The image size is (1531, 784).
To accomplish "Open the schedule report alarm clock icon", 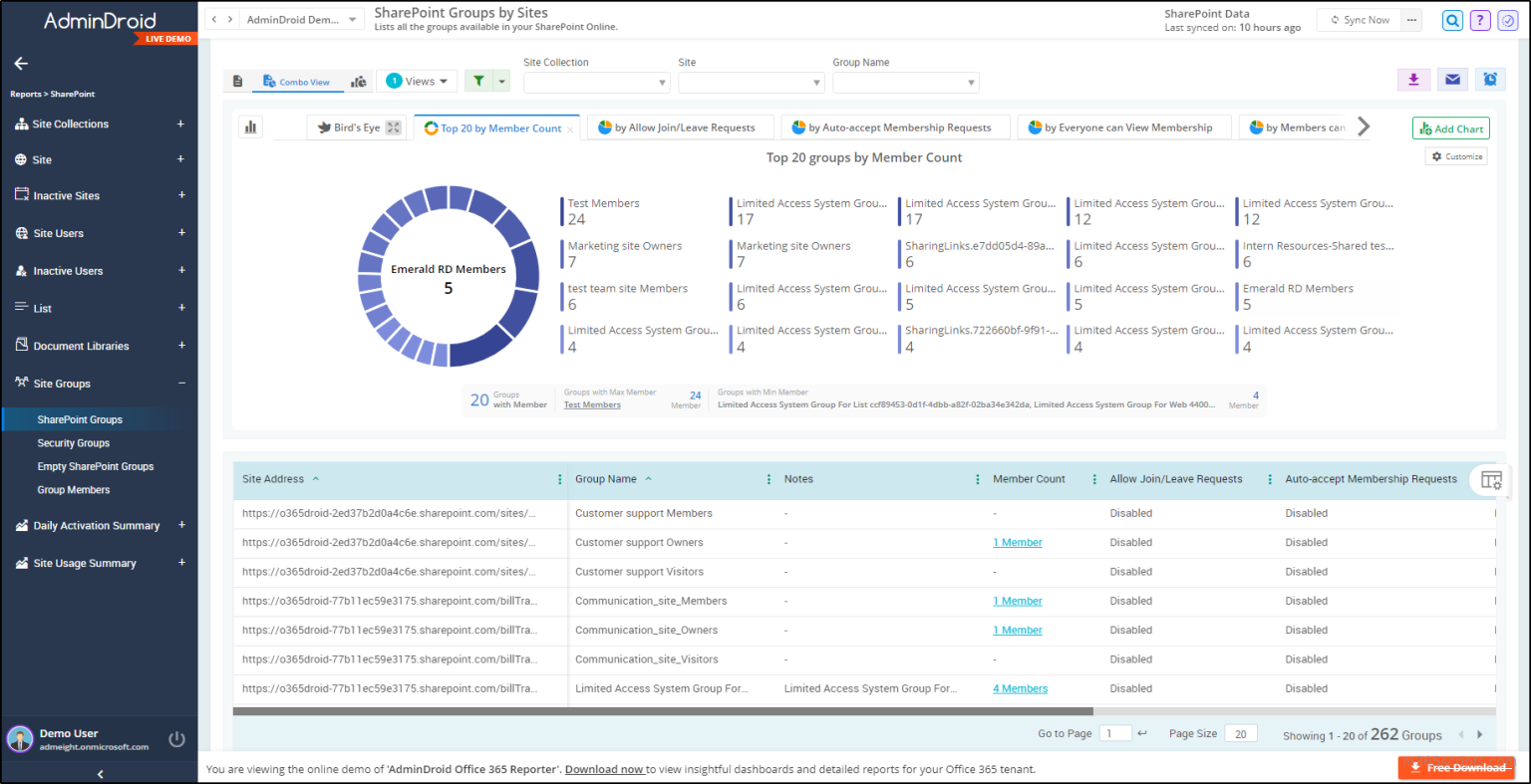I will pyautogui.click(x=1490, y=80).
